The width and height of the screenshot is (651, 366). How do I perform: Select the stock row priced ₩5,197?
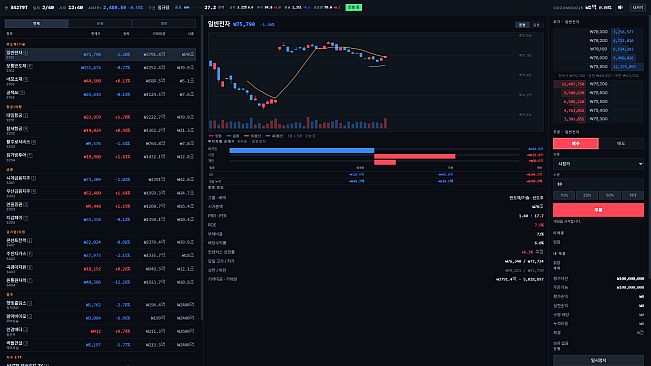[100, 345]
